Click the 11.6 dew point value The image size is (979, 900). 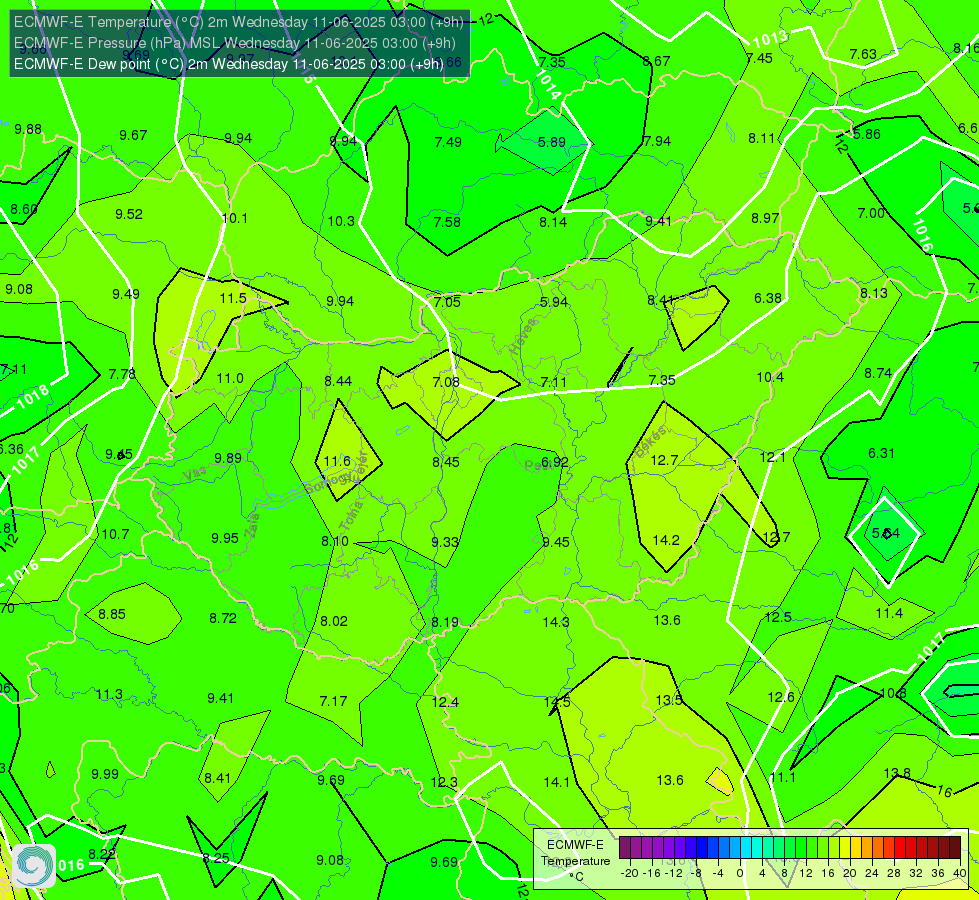point(337,462)
